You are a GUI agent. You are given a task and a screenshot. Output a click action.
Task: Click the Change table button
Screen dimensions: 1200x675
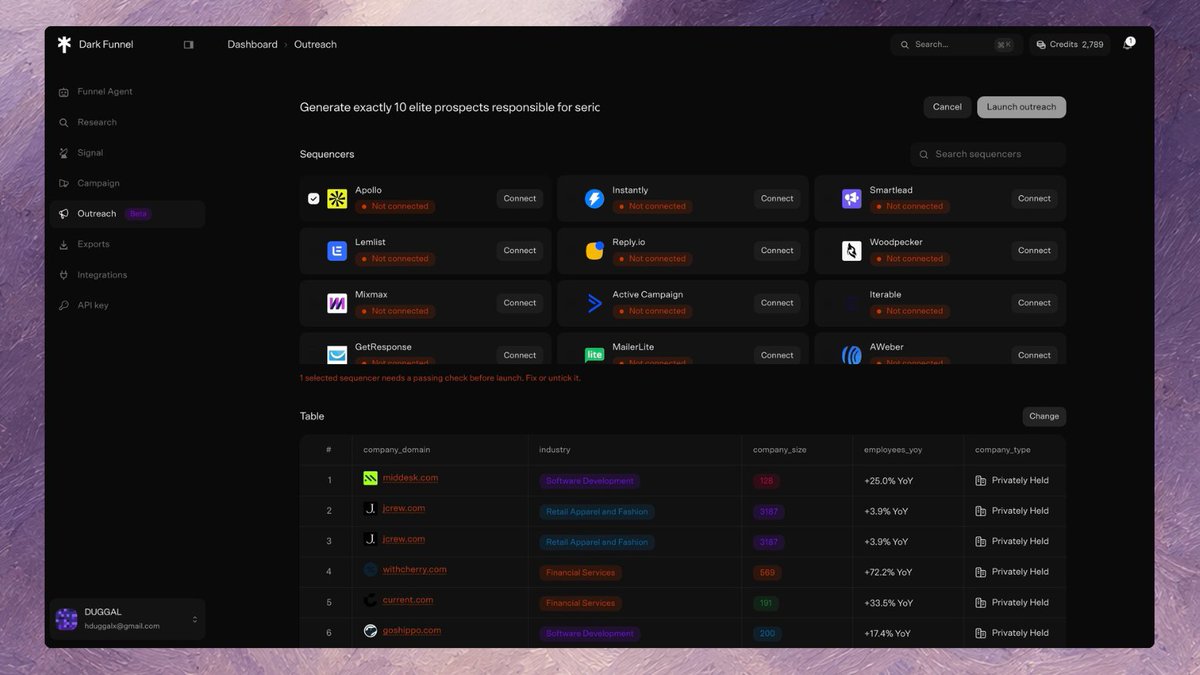tap(1044, 416)
